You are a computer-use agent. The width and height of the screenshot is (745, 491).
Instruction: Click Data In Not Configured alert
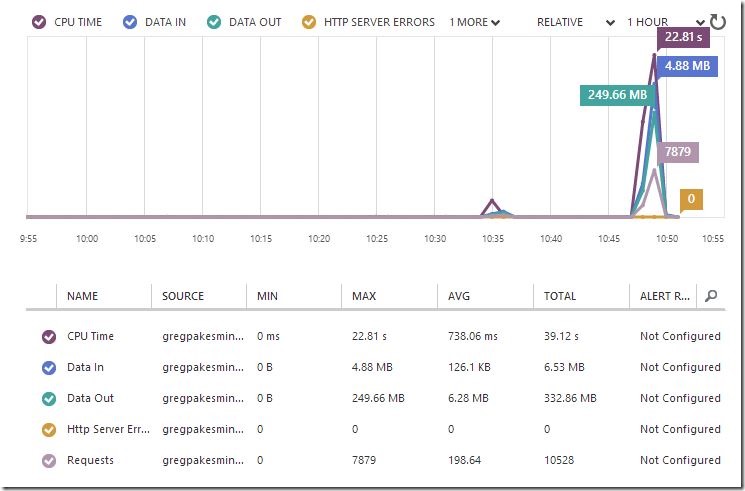(680, 367)
